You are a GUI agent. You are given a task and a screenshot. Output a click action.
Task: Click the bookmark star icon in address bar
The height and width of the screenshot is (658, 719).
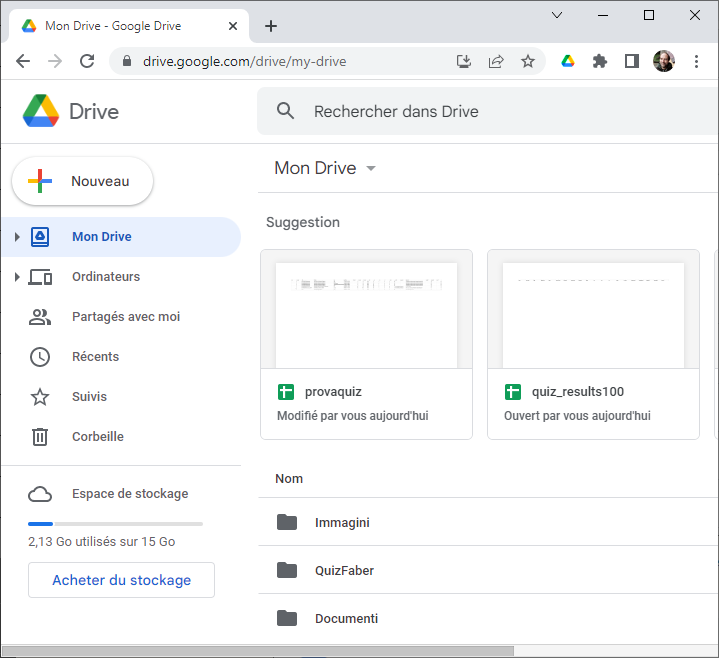coord(528,61)
